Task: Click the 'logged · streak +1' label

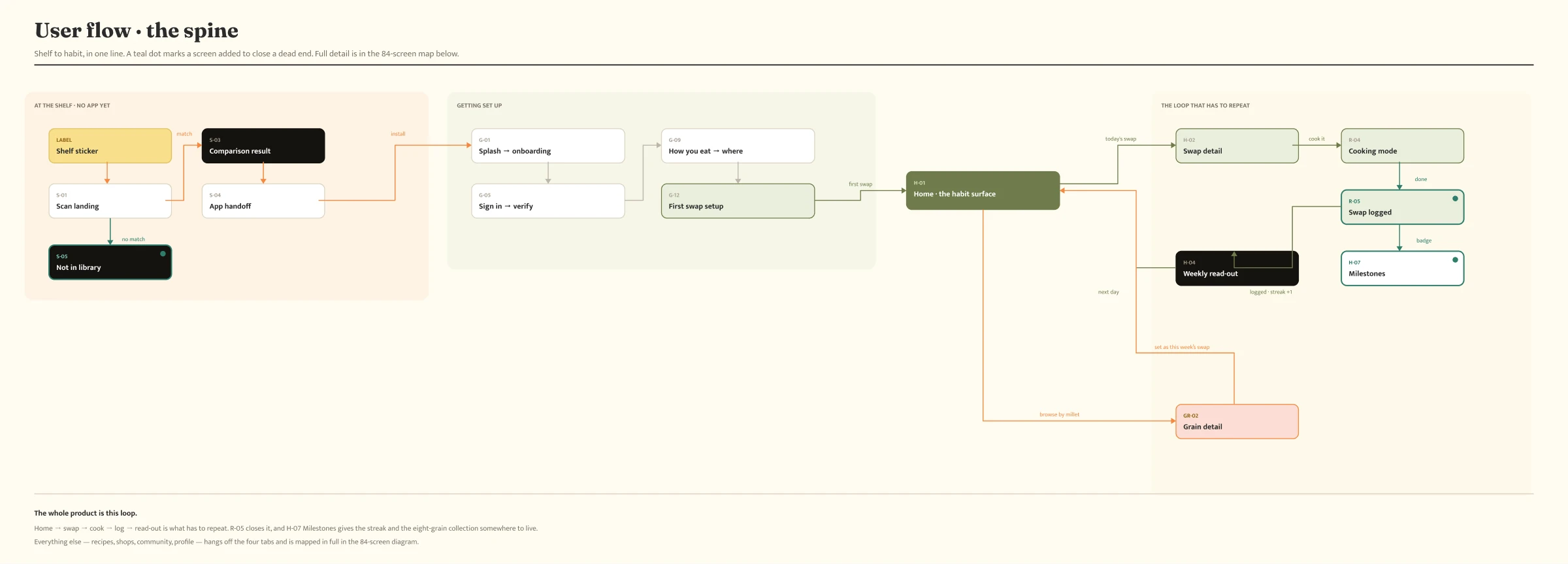Action: [1271, 292]
